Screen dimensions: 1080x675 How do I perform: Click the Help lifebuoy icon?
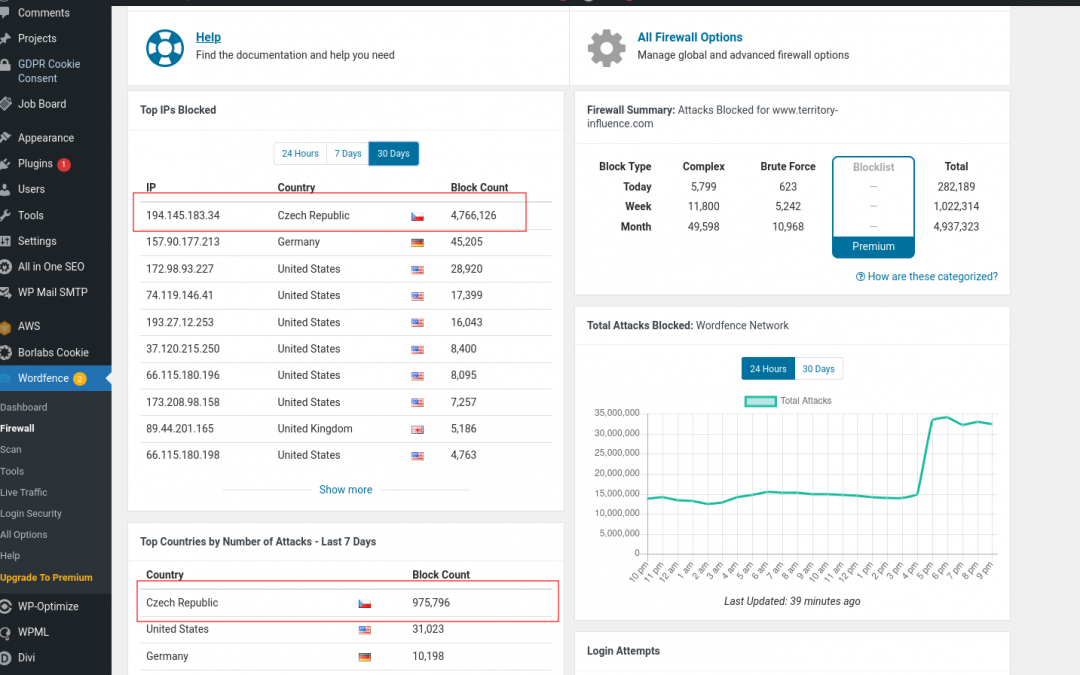[x=165, y=48]
